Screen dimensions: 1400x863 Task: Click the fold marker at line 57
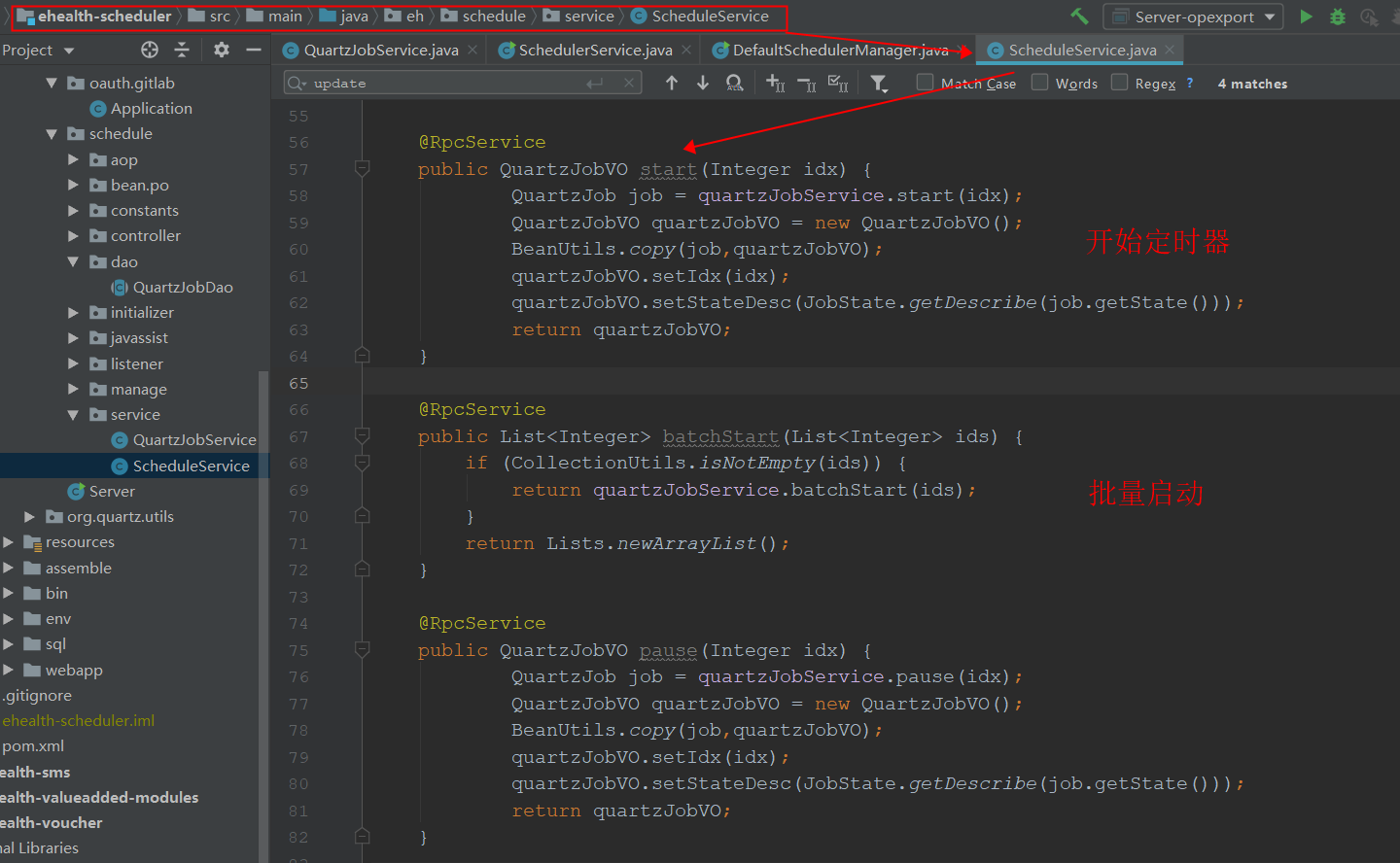[x=363, y=169]
